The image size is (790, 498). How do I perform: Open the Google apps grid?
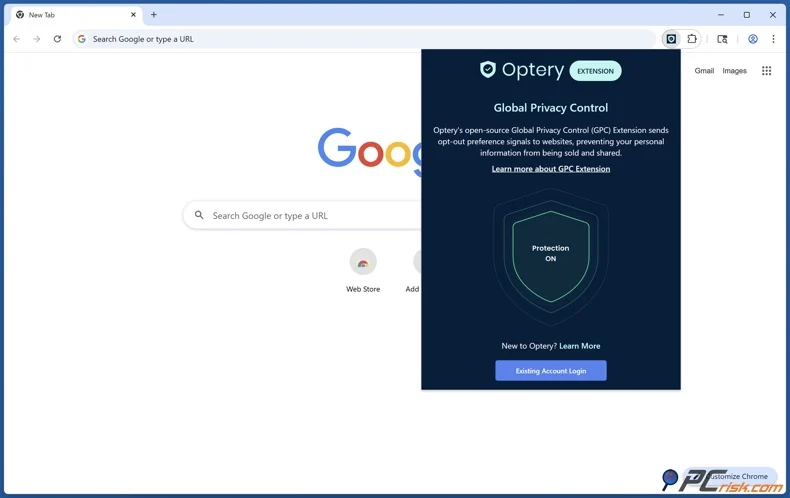[766, 71]
